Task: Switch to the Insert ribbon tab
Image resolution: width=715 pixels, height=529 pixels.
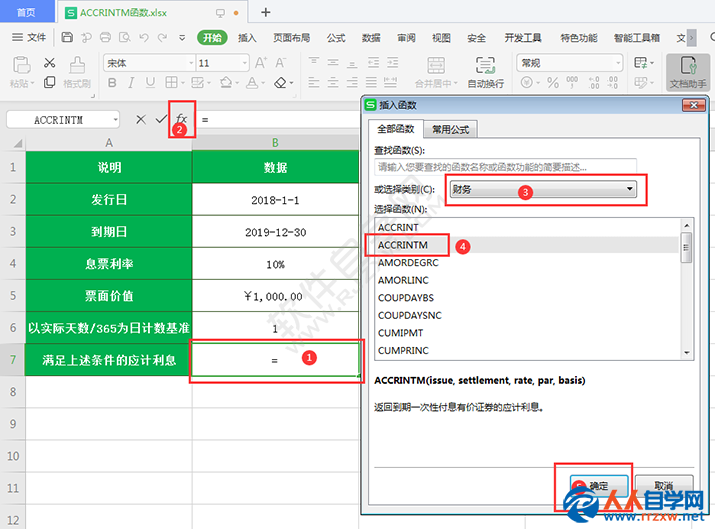Action: 247,38
